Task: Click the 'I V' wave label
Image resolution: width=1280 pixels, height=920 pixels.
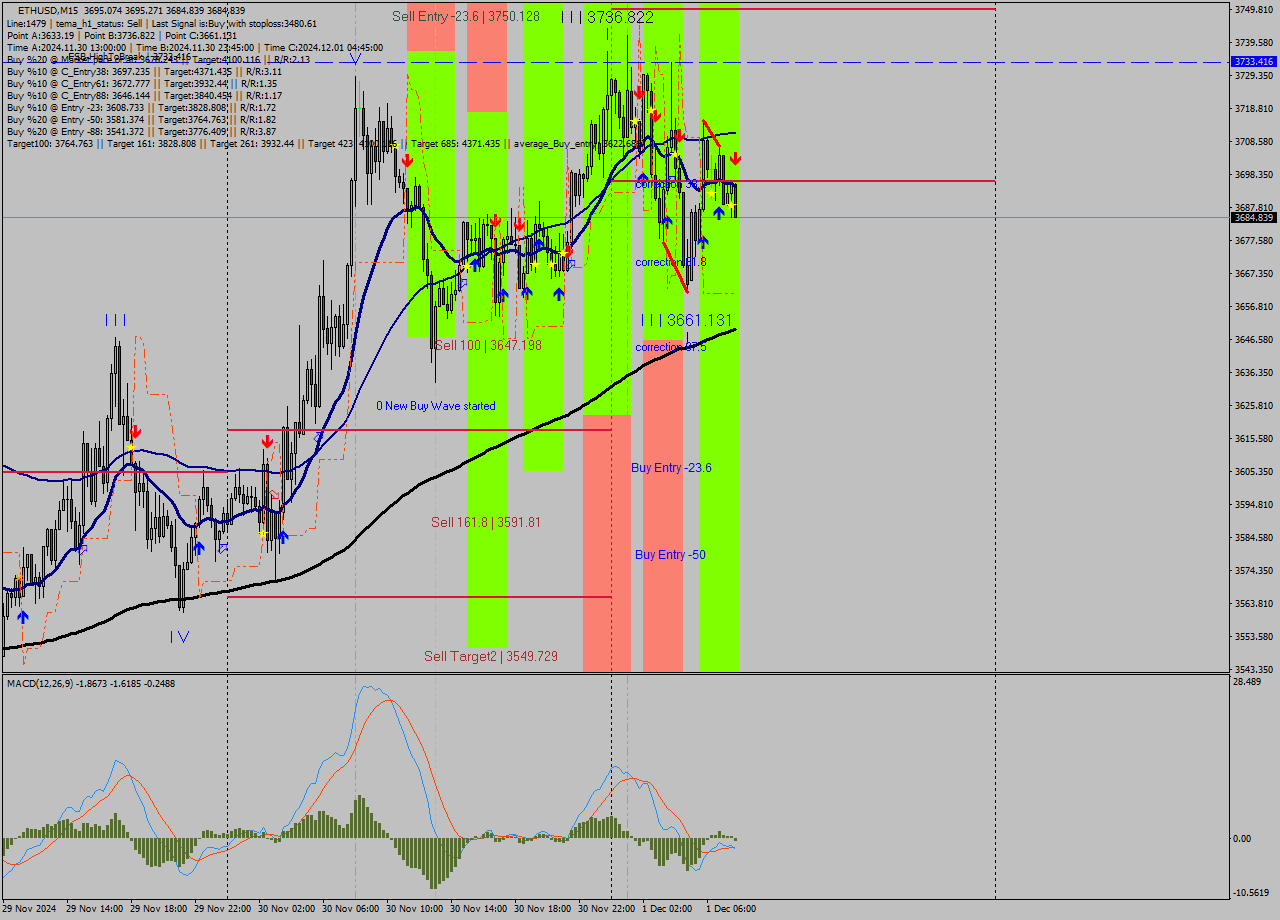Action: click(x=180, y=636)
